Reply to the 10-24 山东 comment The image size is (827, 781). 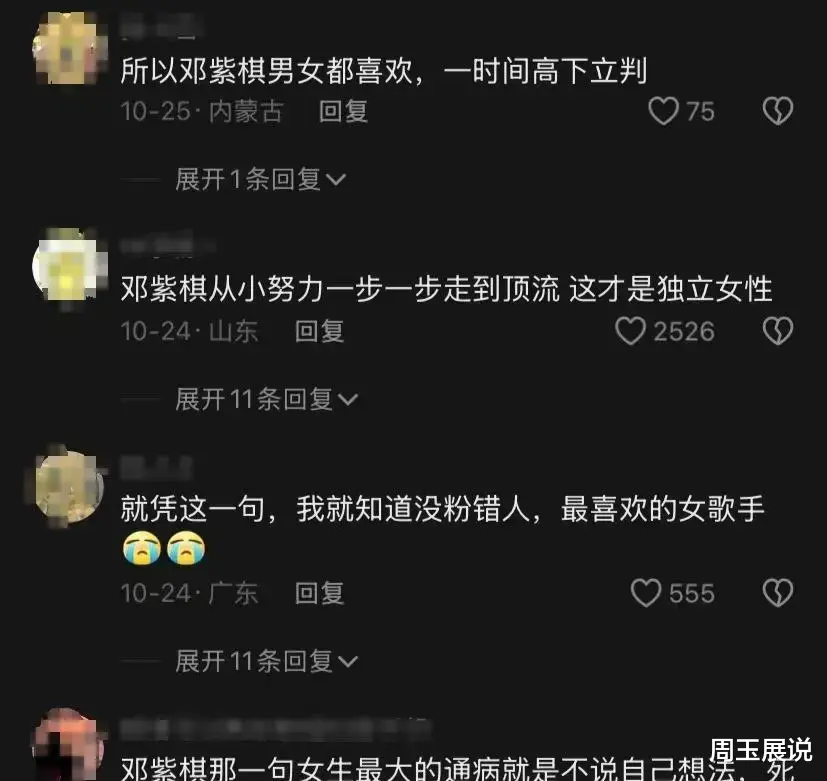click(x=320, y=331)
